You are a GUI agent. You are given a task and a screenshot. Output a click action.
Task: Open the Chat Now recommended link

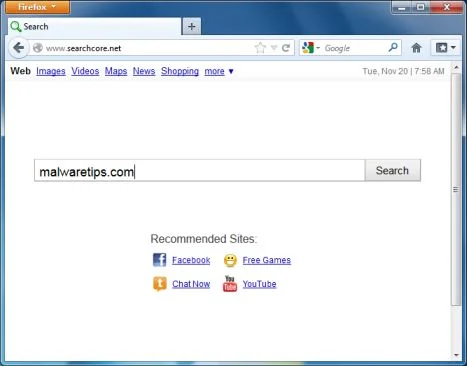[x=191, y=284]
